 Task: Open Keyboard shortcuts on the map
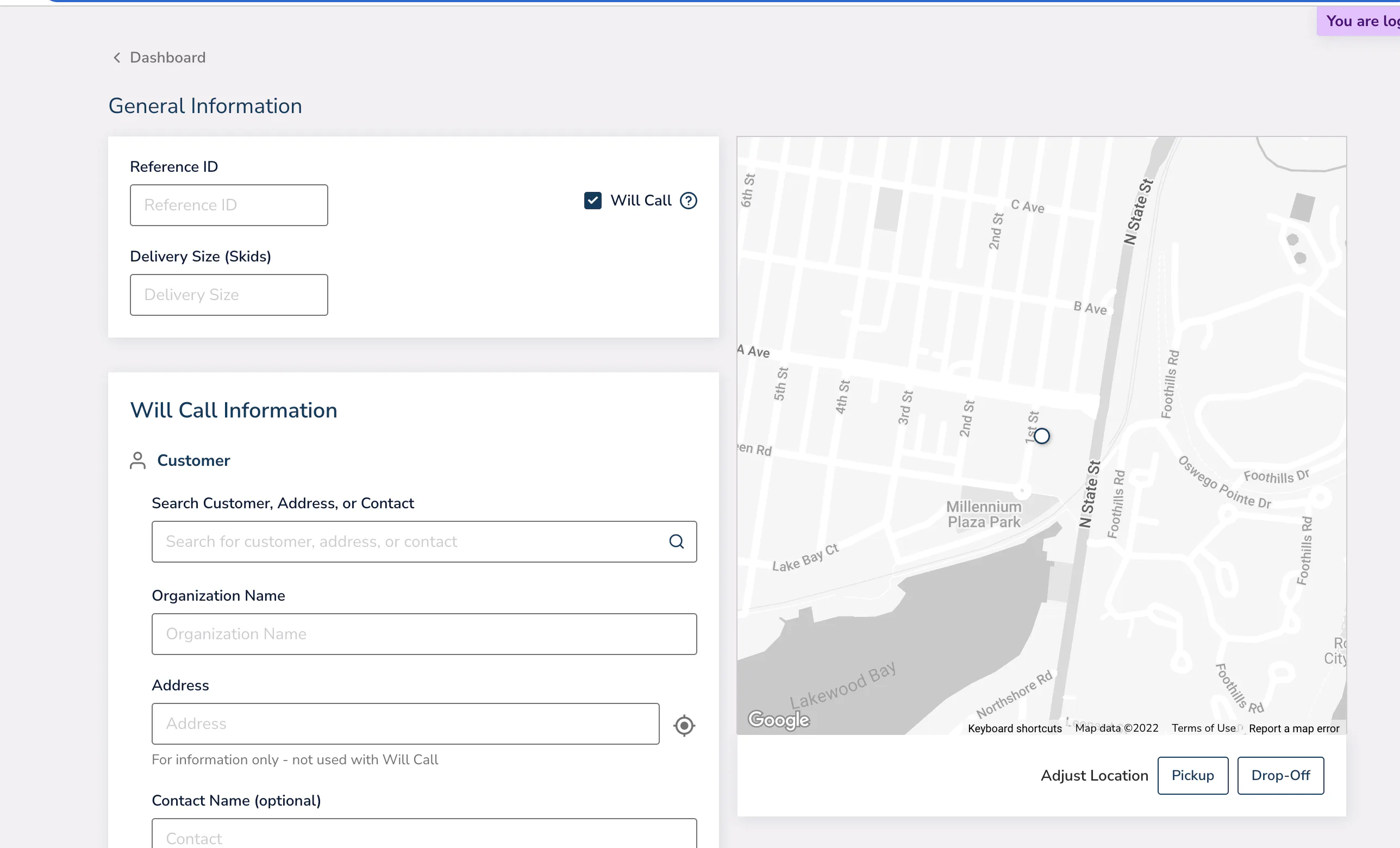click(1015, 728)
